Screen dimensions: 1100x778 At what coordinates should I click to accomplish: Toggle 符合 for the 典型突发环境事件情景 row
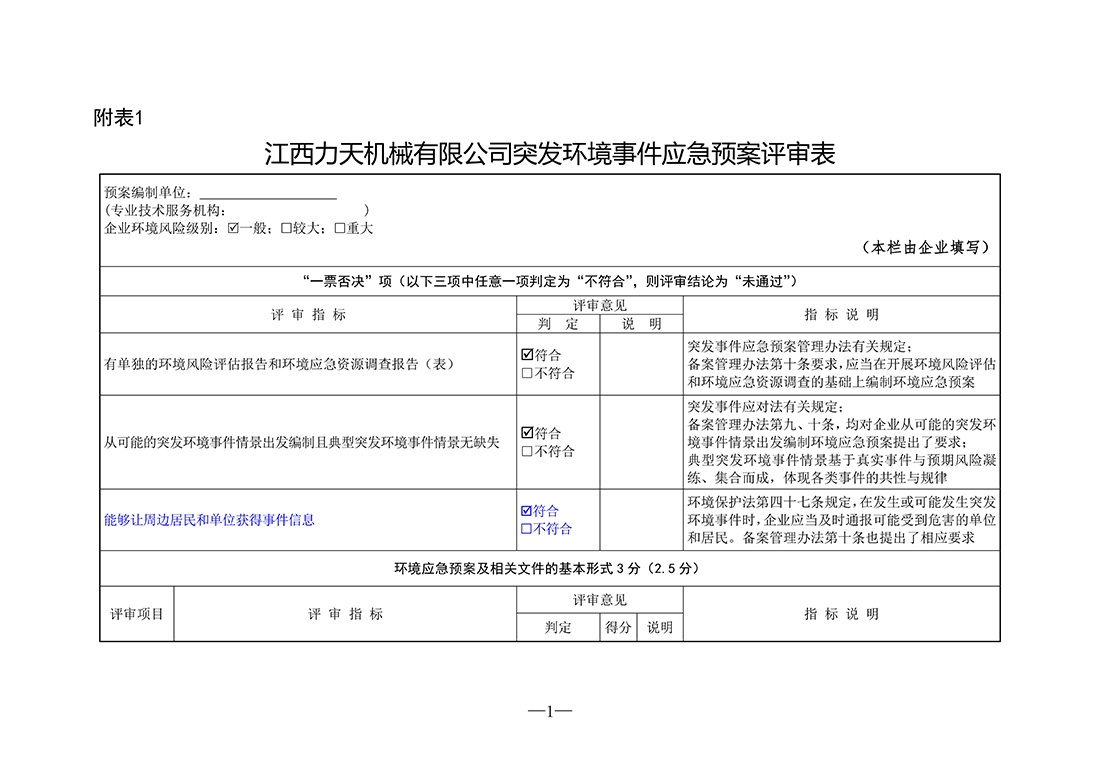click(x=527, y=433)
